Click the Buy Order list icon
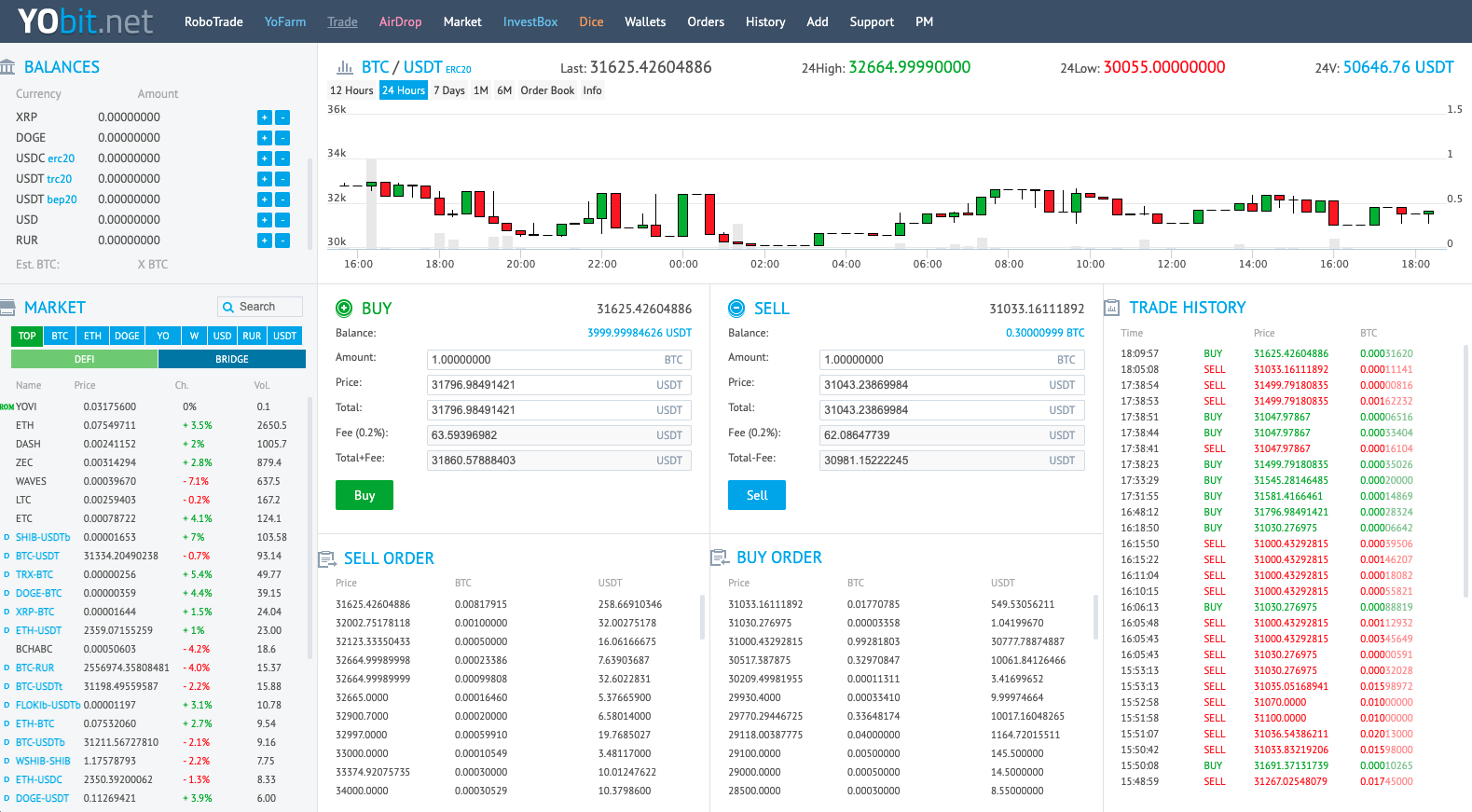The image size is (1472, 812). click(x=720, y=557)
